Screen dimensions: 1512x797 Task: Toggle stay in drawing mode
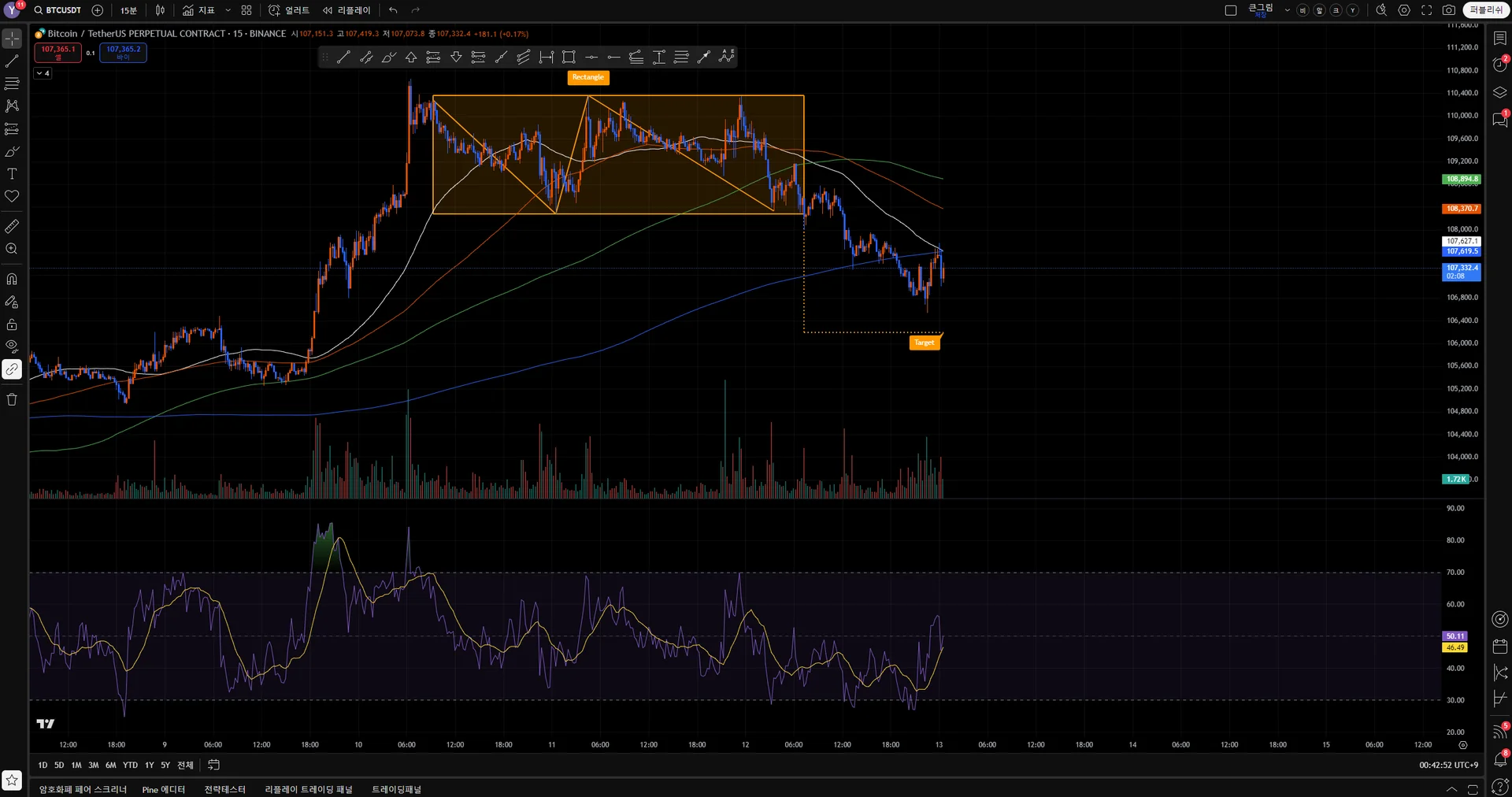12,302
